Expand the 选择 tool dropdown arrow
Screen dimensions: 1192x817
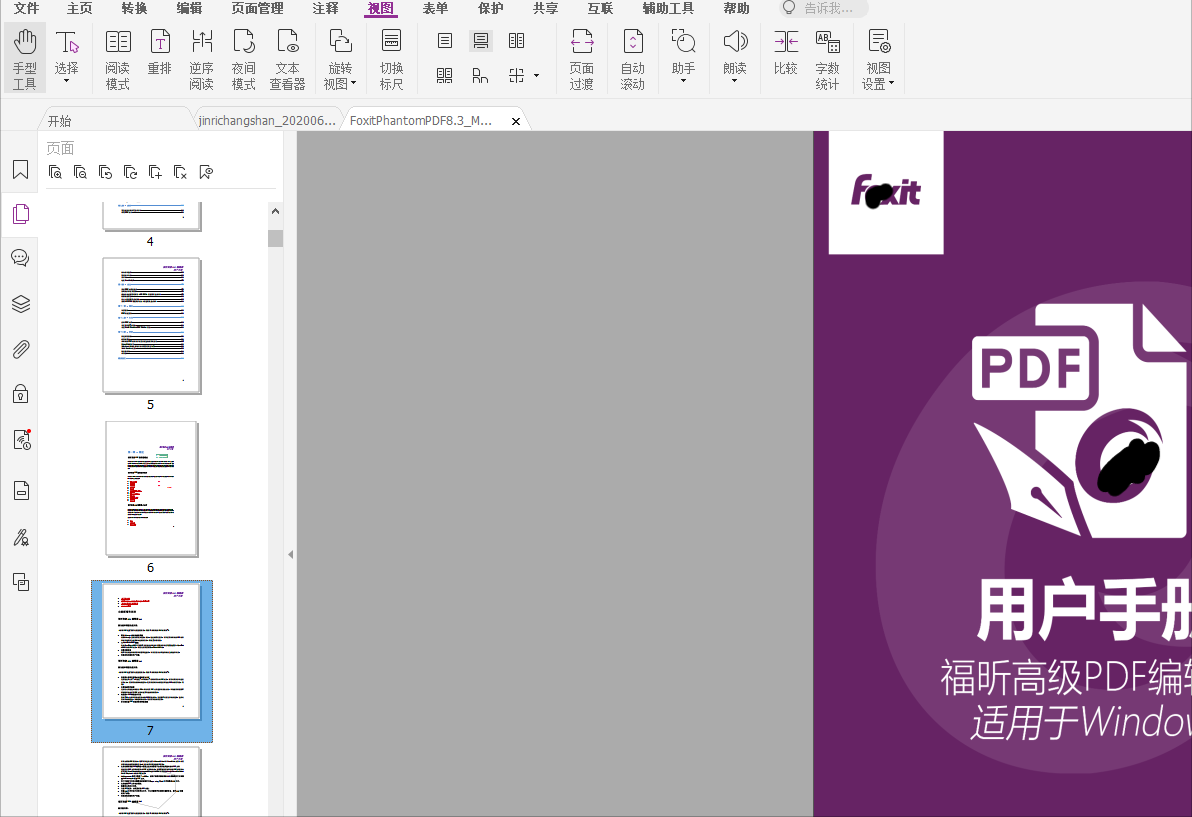[67, 81]
